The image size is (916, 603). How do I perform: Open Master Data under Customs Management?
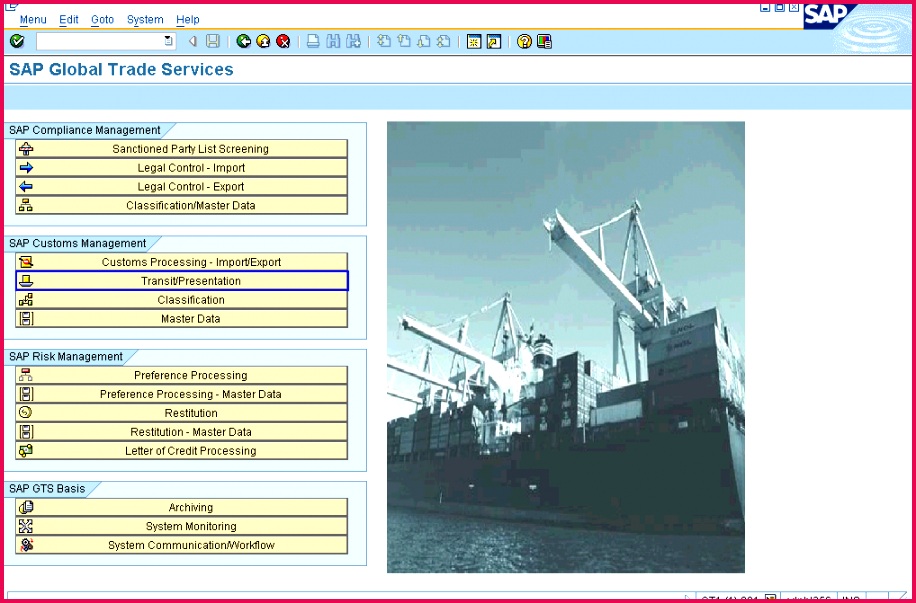[x=182, y=318]
